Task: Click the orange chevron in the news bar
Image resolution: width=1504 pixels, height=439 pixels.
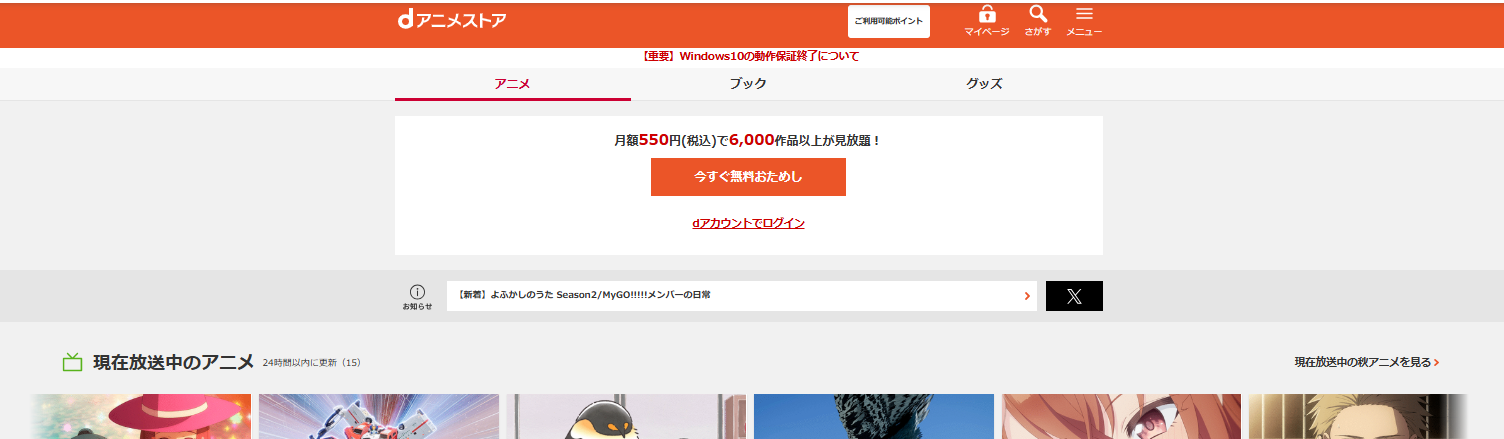Action: coord(1027,296)
